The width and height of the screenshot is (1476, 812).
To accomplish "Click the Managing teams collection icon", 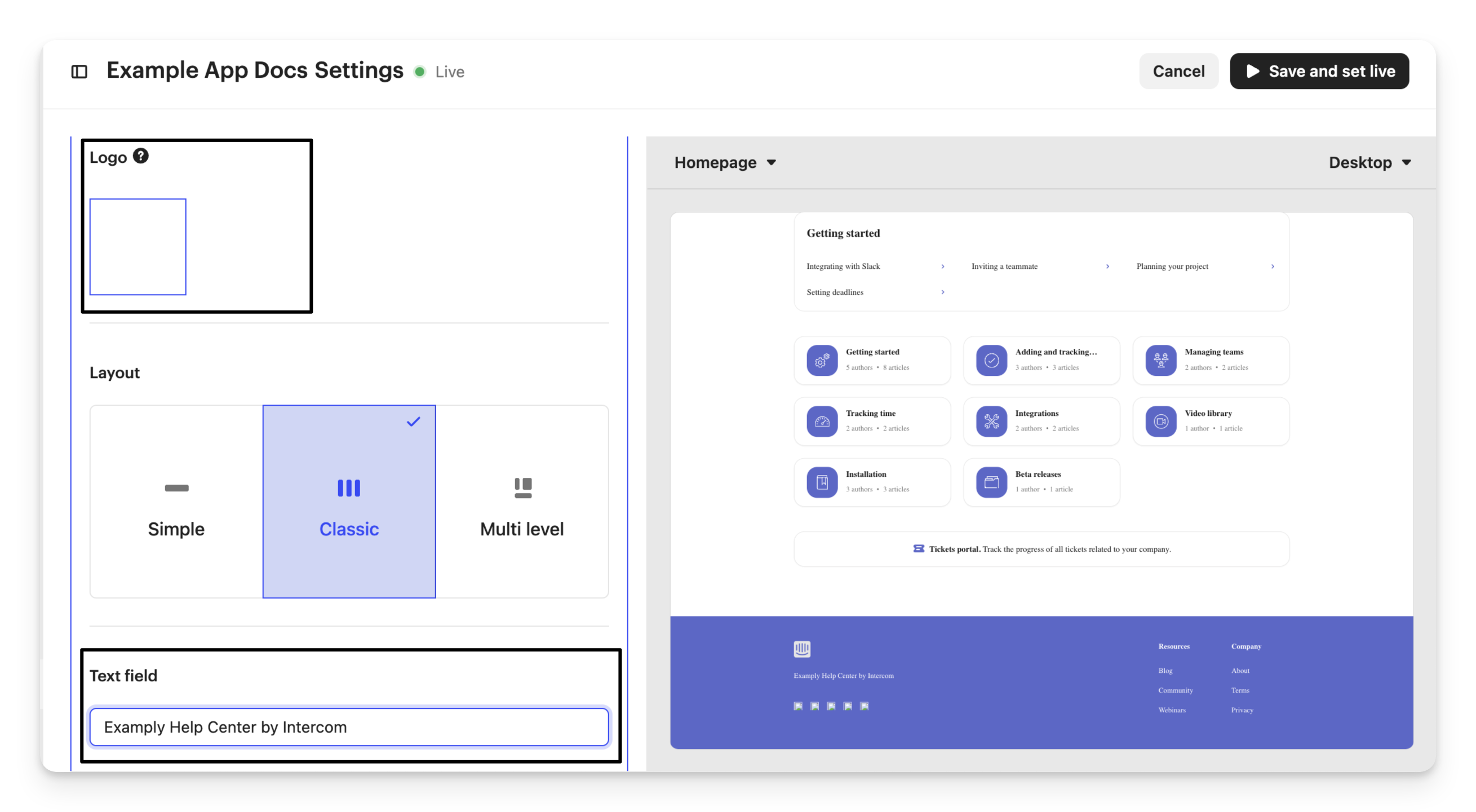I will point(1161,361).
